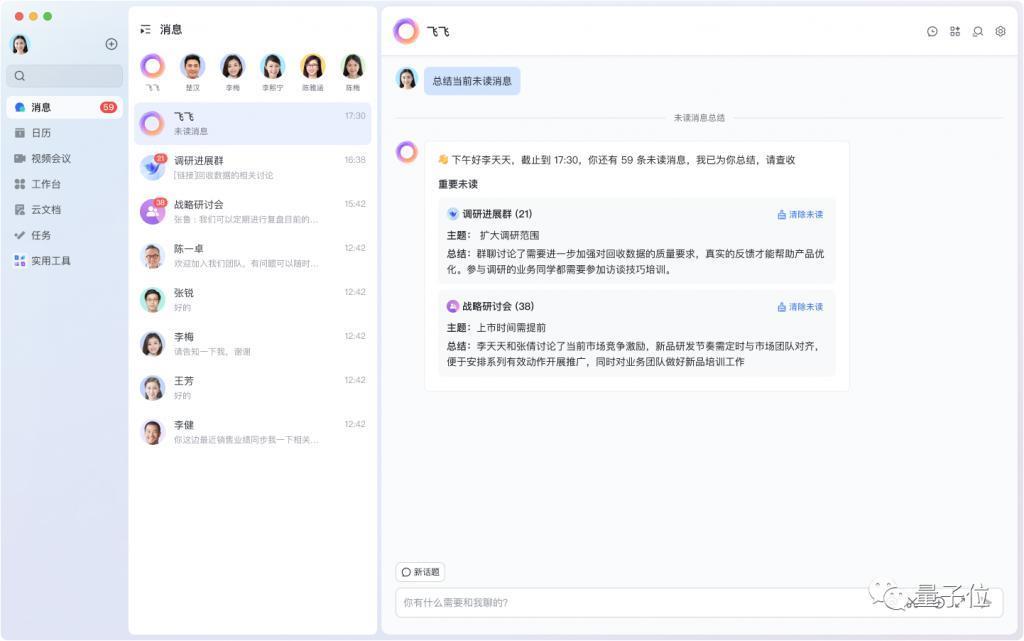
Task: Open 视频会议 (Video Meetings) from the sidebar
Action: [x=49, y=157]
